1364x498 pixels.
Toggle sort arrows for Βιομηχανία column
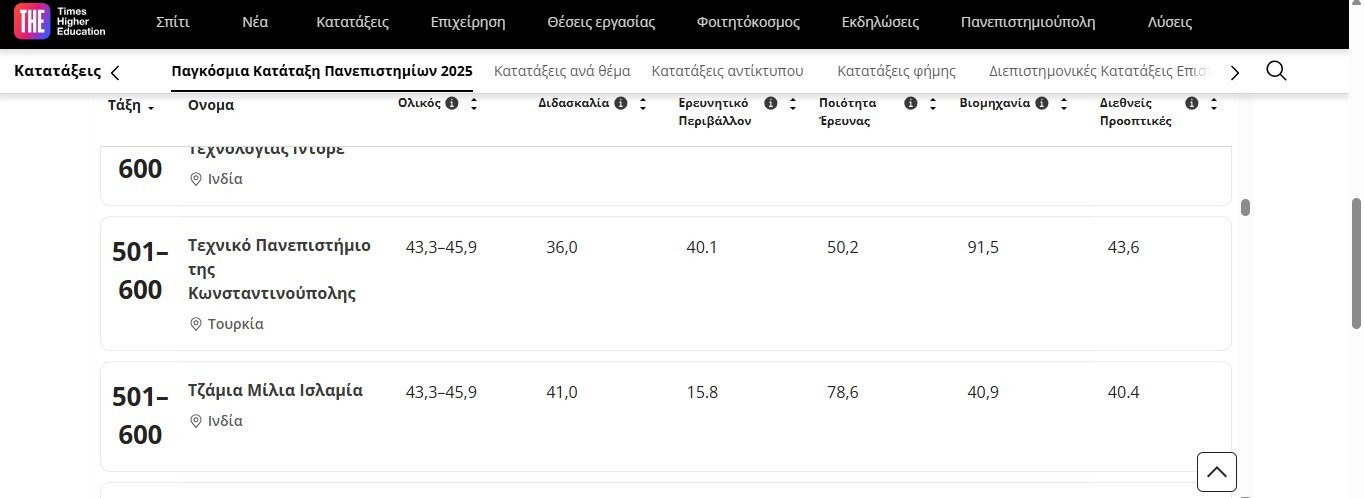coord(1064,103)
